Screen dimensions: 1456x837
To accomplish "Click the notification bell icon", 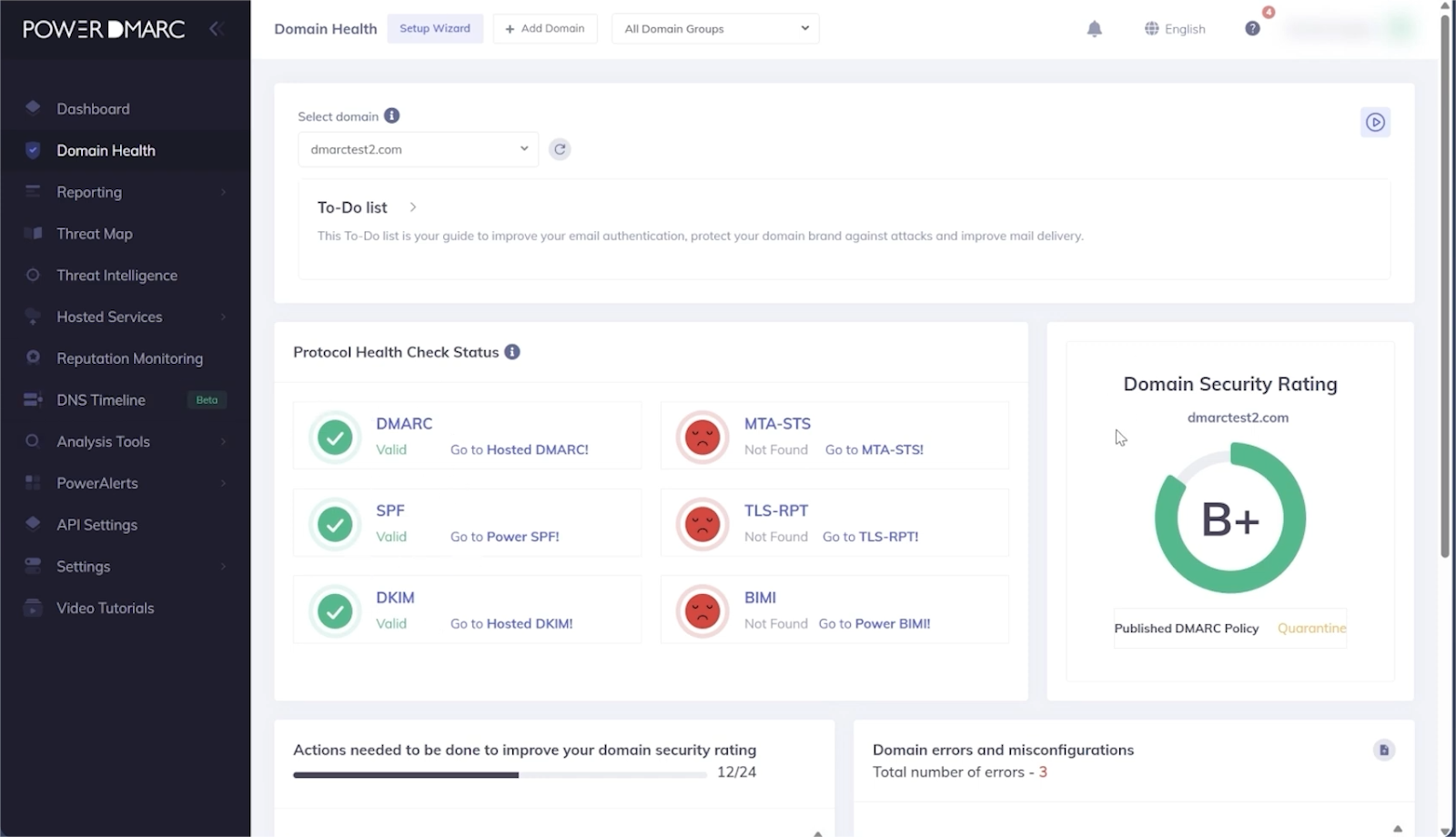I will 1094,29.
